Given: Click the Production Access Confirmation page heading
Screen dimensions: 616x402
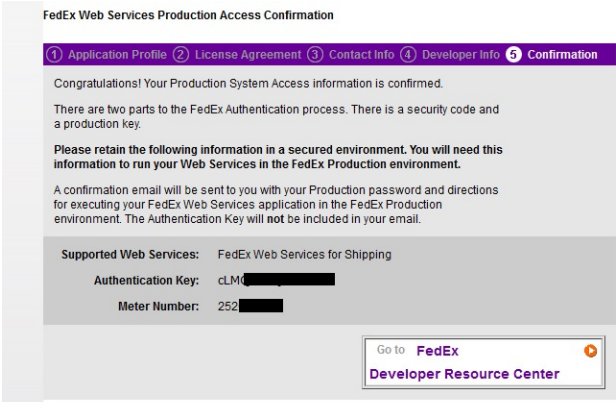Looking at the screenshot, I should pos(187,16).
